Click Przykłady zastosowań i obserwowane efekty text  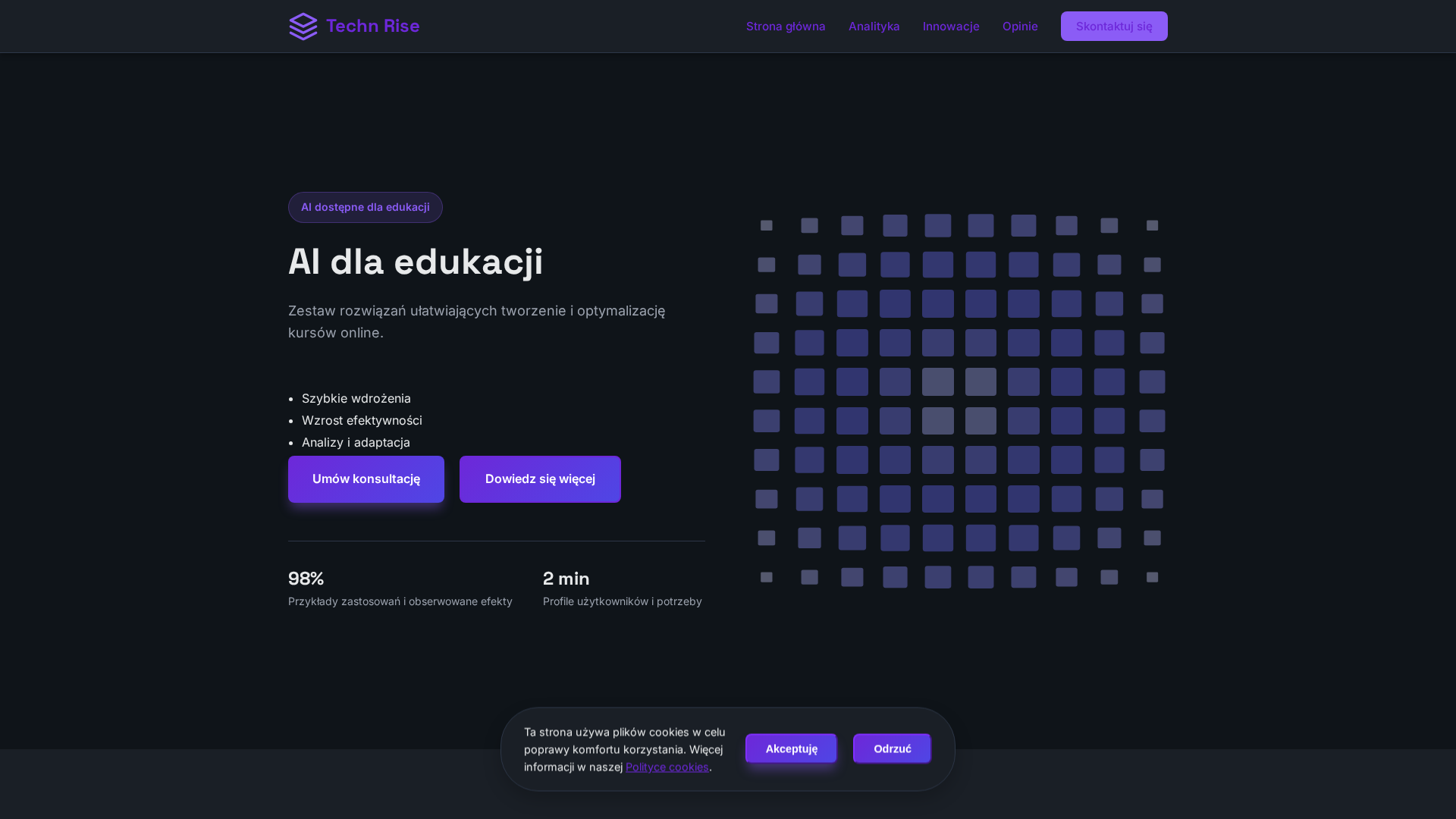[400, 601]
